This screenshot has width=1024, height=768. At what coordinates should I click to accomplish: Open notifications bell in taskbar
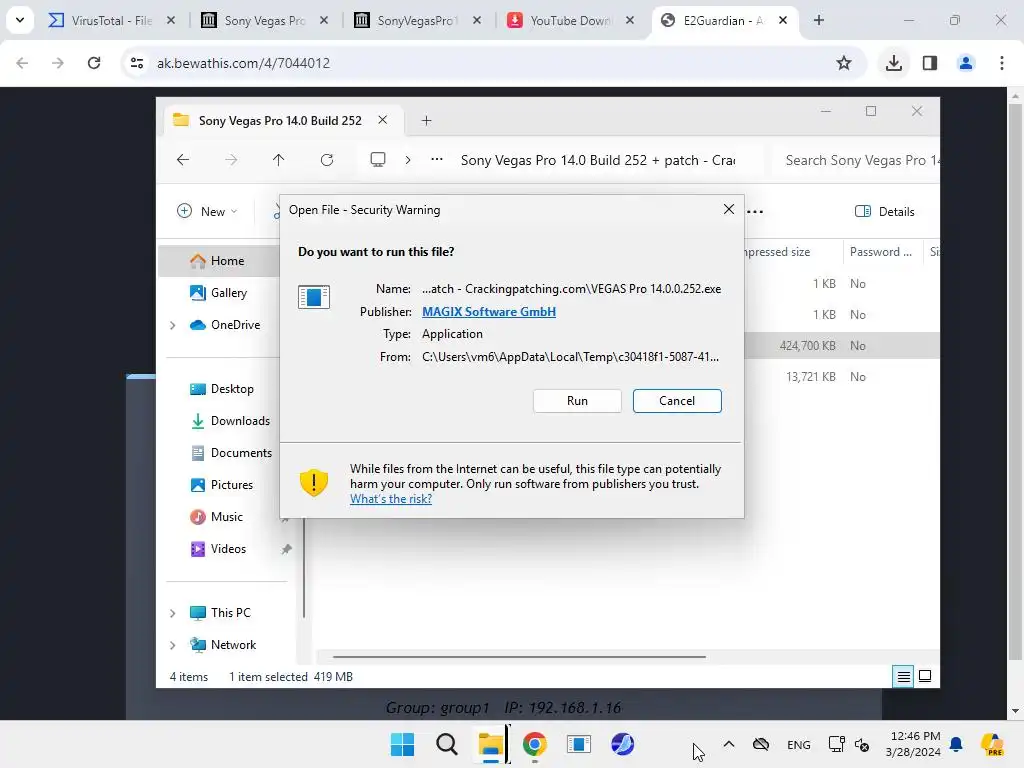tap(956, 744)
